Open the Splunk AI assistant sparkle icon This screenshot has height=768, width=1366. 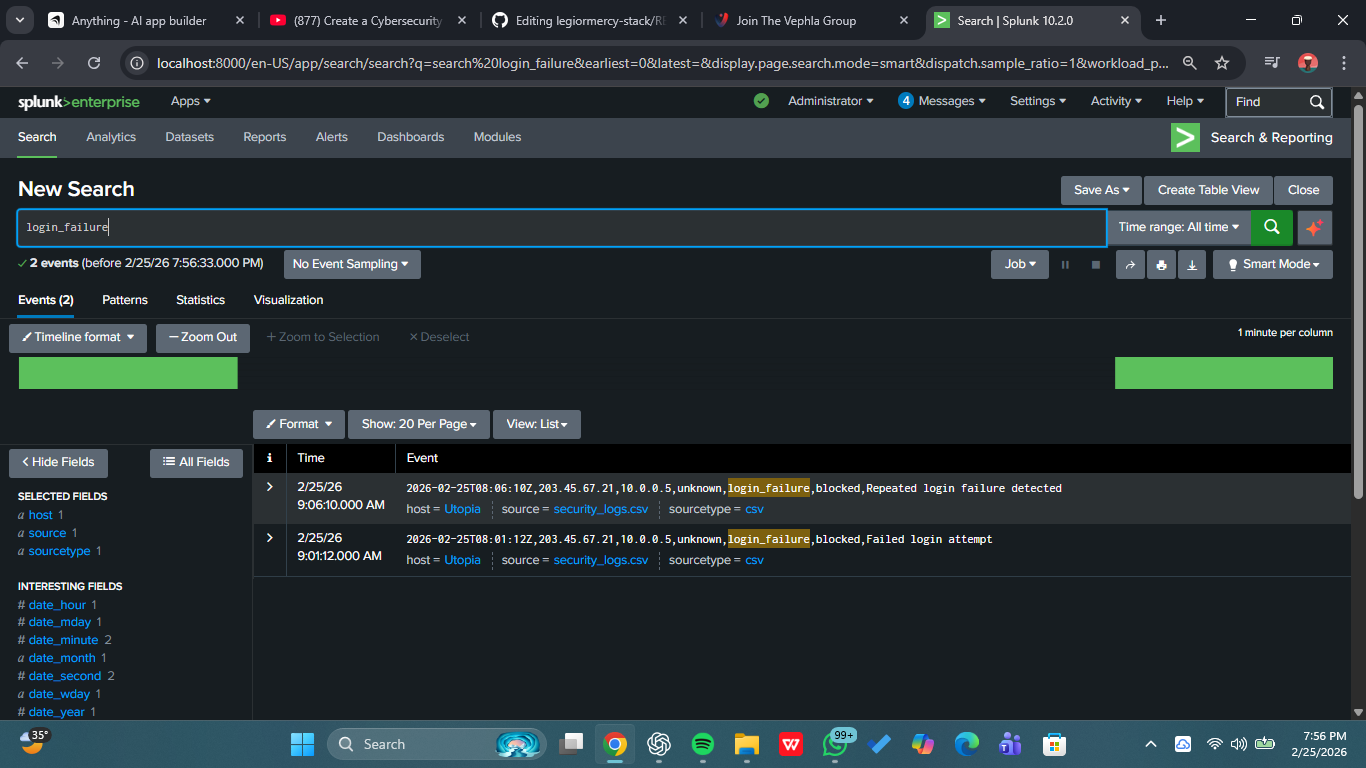[1315, 227]
